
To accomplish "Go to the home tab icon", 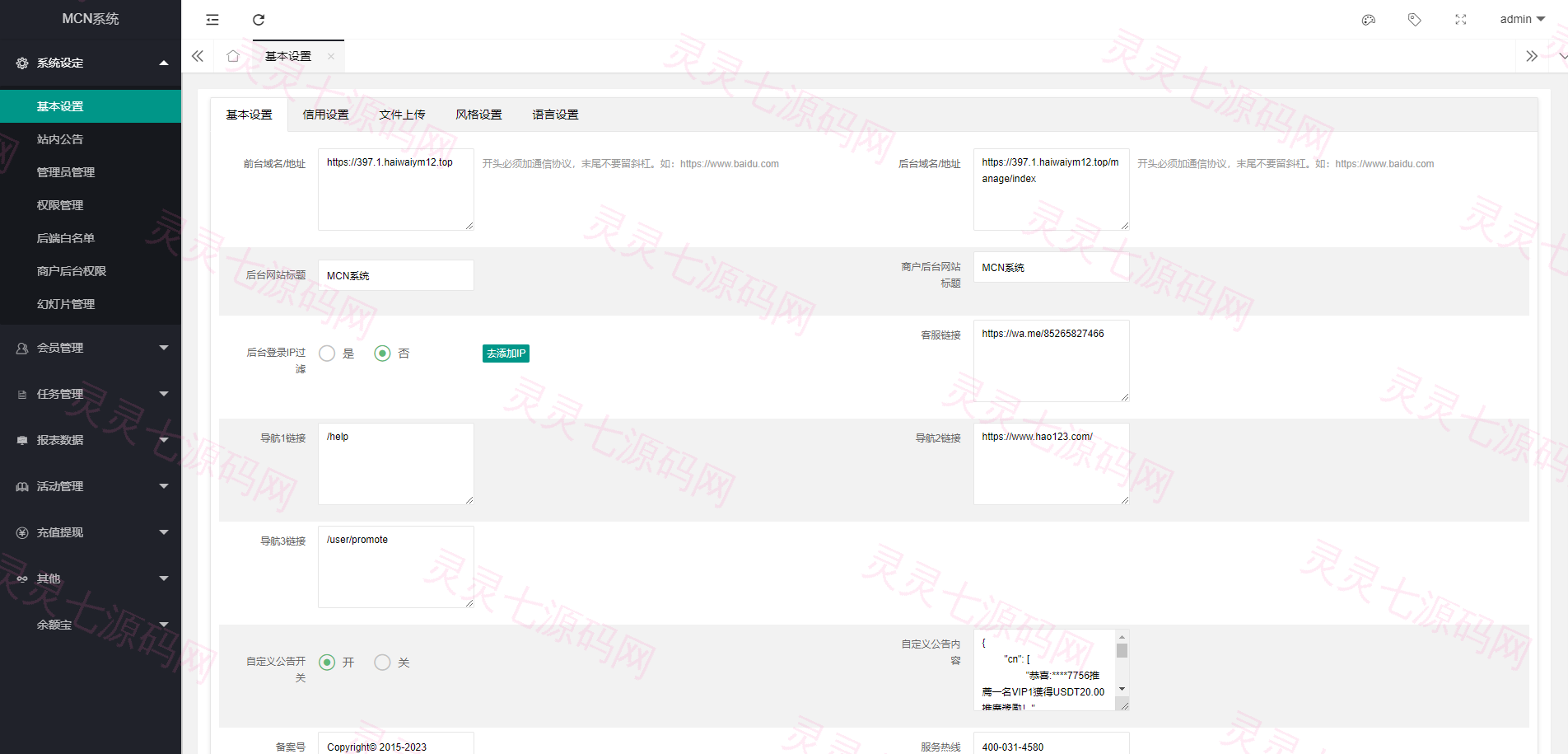I will [x=233, y=56].
